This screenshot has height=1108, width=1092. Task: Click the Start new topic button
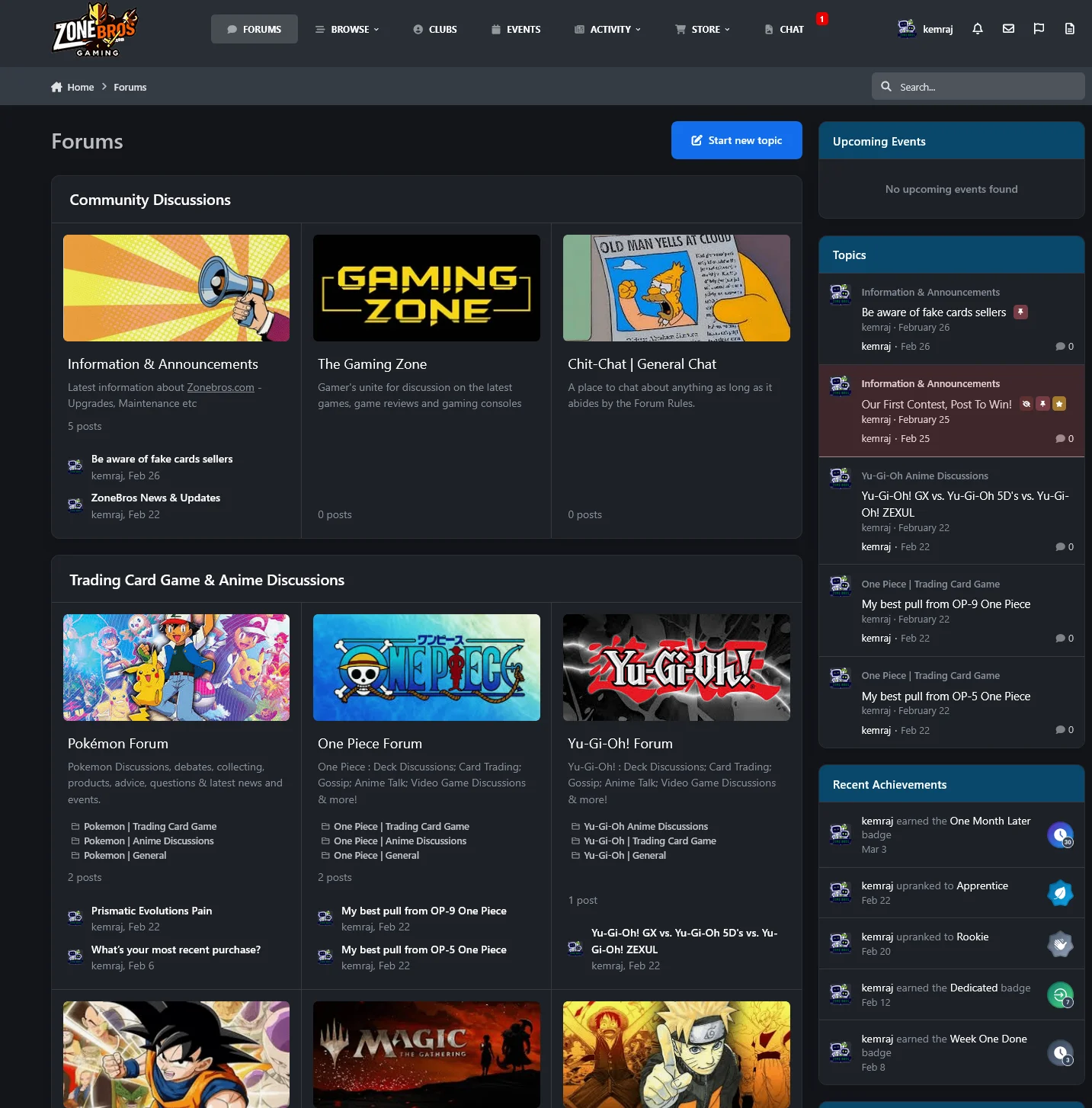pyautogui.click(x=737, y=140)
